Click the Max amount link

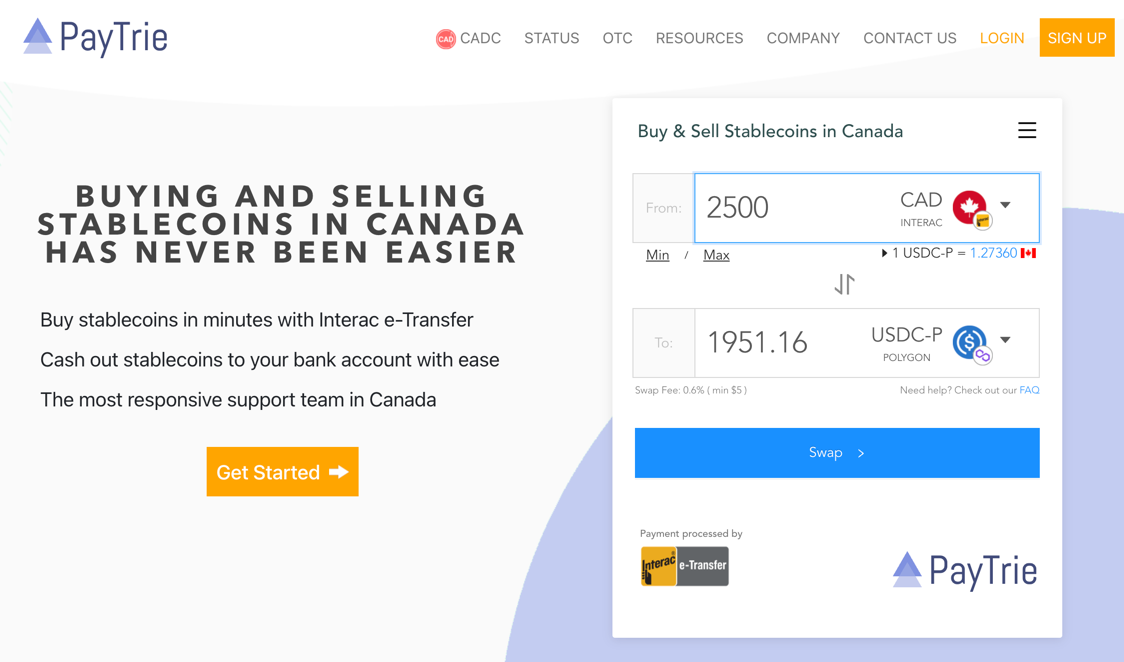pos(716,255)
